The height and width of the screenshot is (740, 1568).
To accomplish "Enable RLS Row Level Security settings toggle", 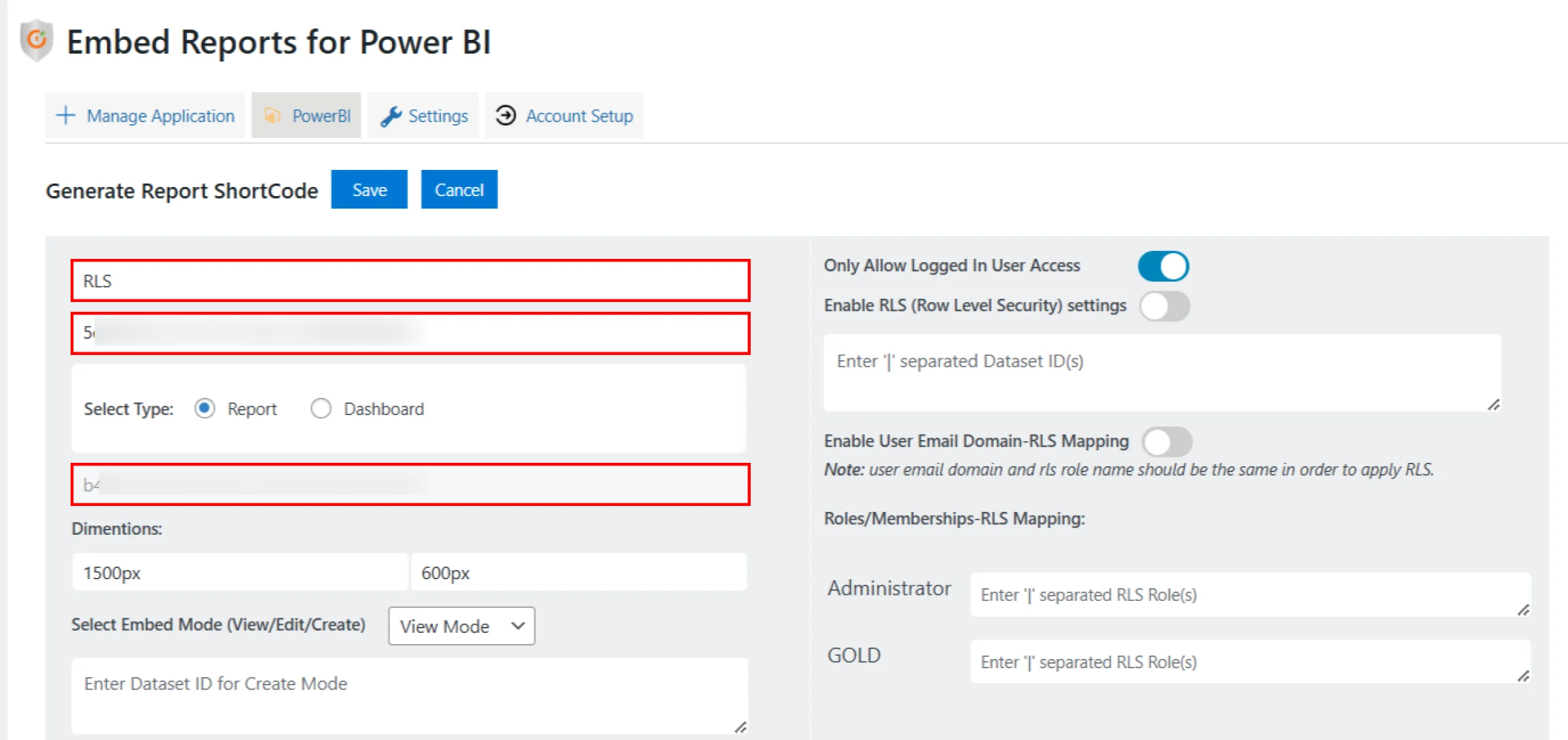I will coord(1165,306).
